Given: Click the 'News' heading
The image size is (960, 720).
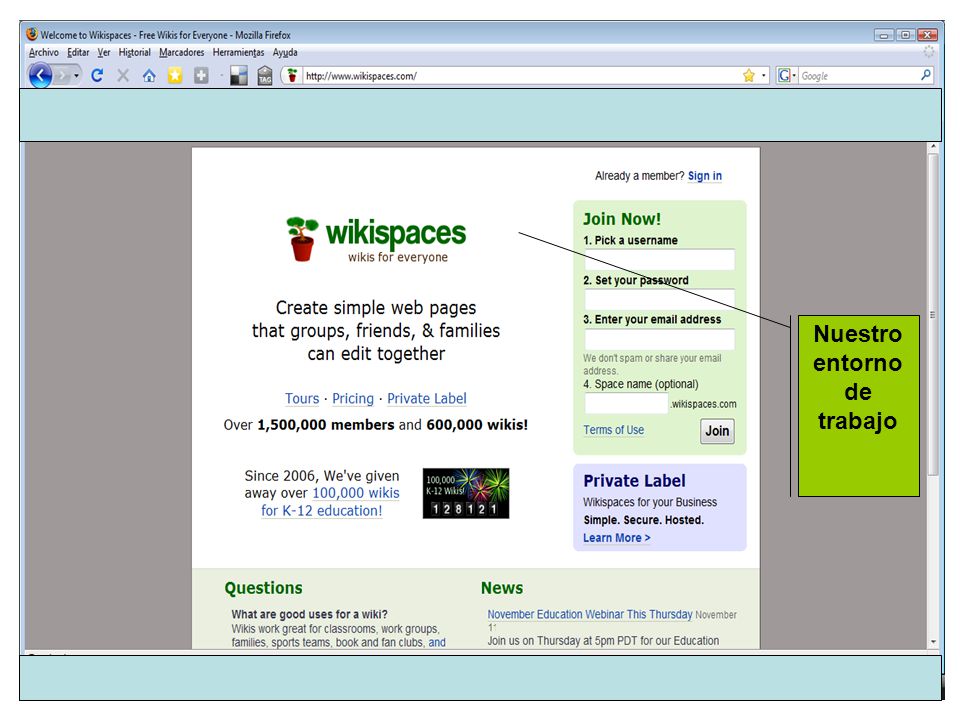Looking at the screenshot, I should (x=502, y=588).
